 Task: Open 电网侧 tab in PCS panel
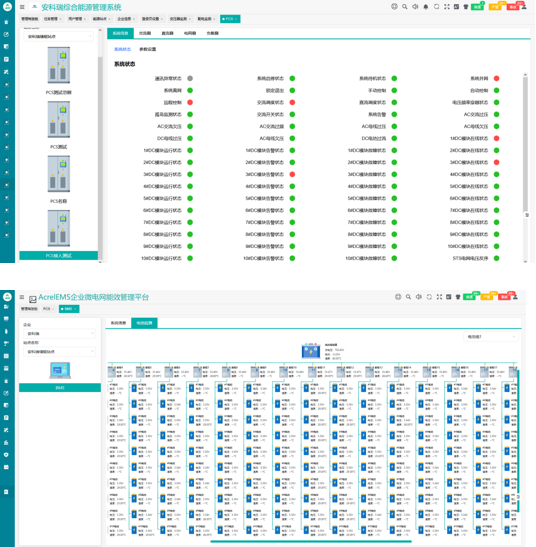point(190,33)
